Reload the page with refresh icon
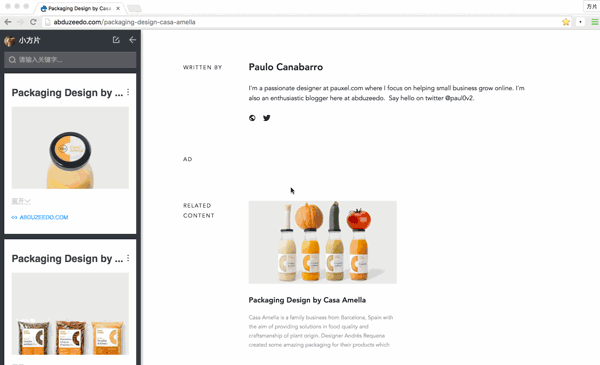This screenshot has width=600, height=365. (33, 22)
